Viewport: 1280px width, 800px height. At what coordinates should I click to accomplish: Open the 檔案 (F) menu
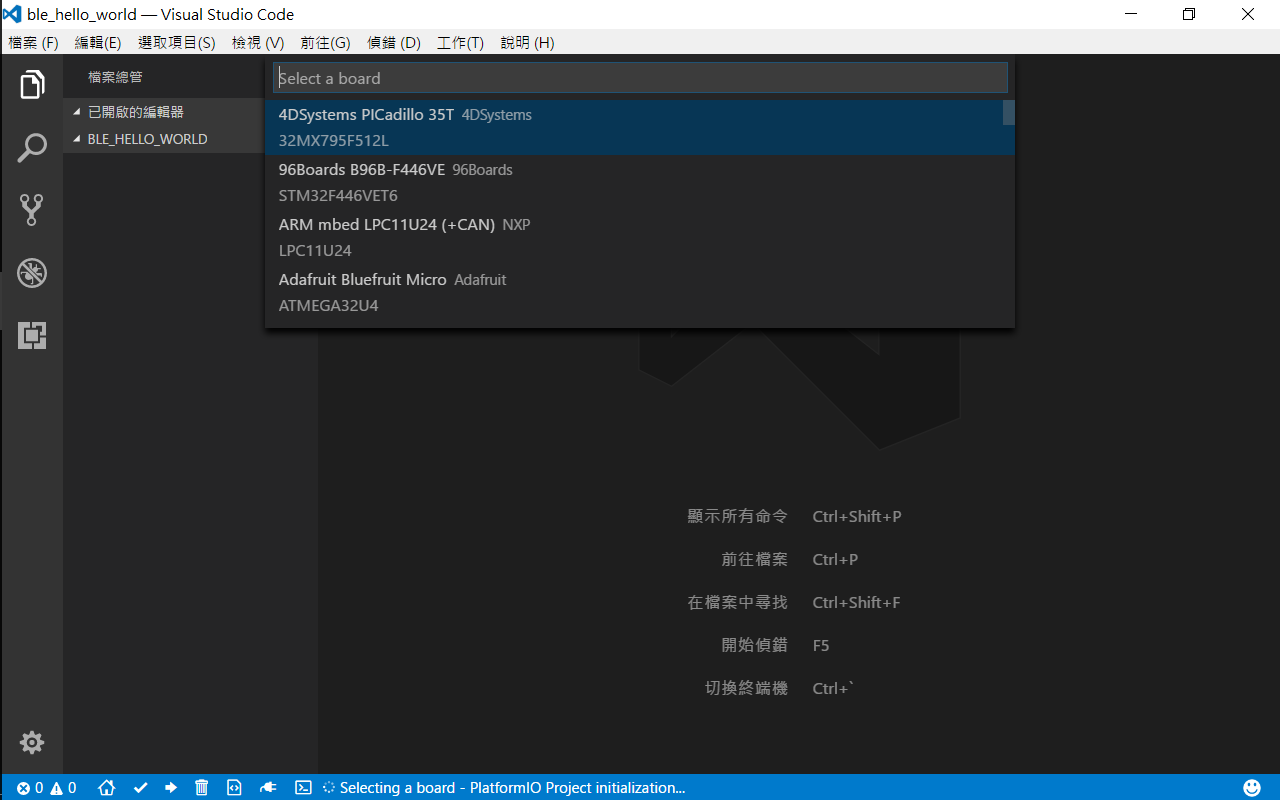34,42
